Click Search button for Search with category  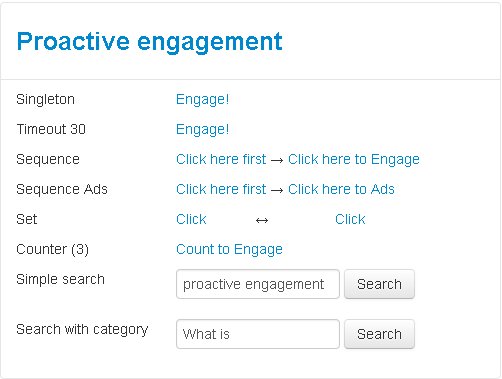379,334
